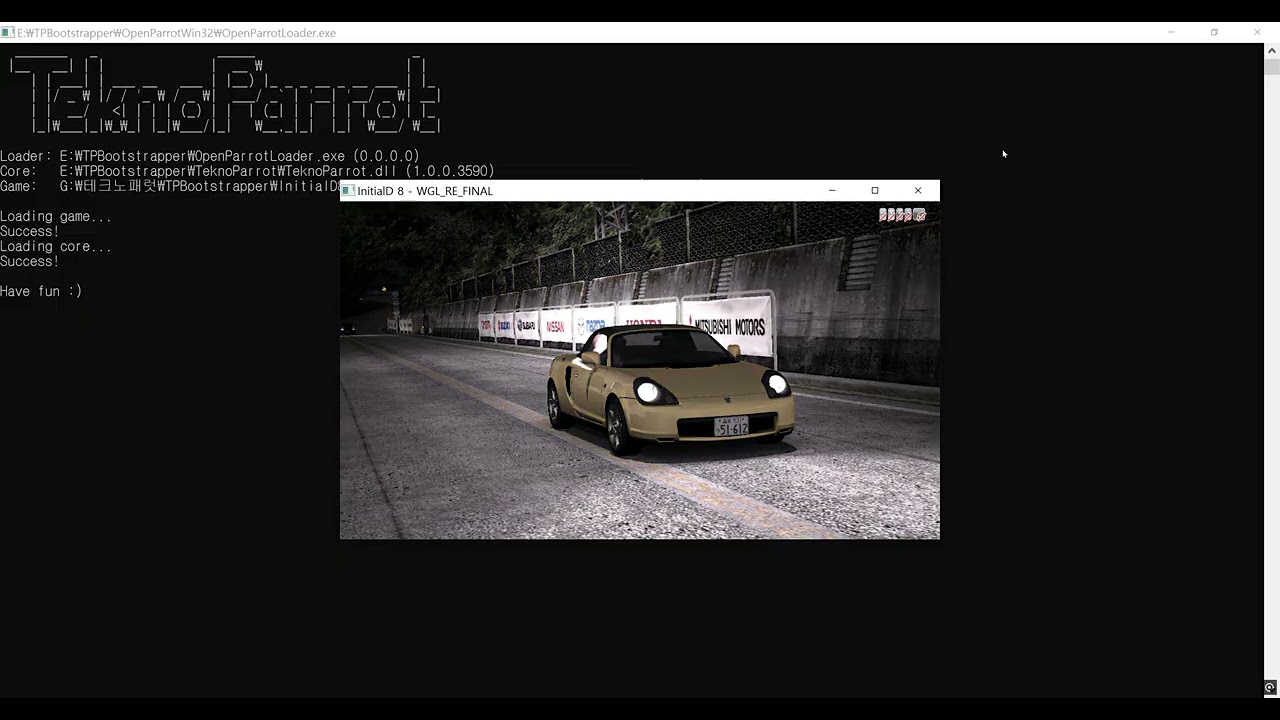Click 'Success!' right after 'Loading game...'

[30, 231]
